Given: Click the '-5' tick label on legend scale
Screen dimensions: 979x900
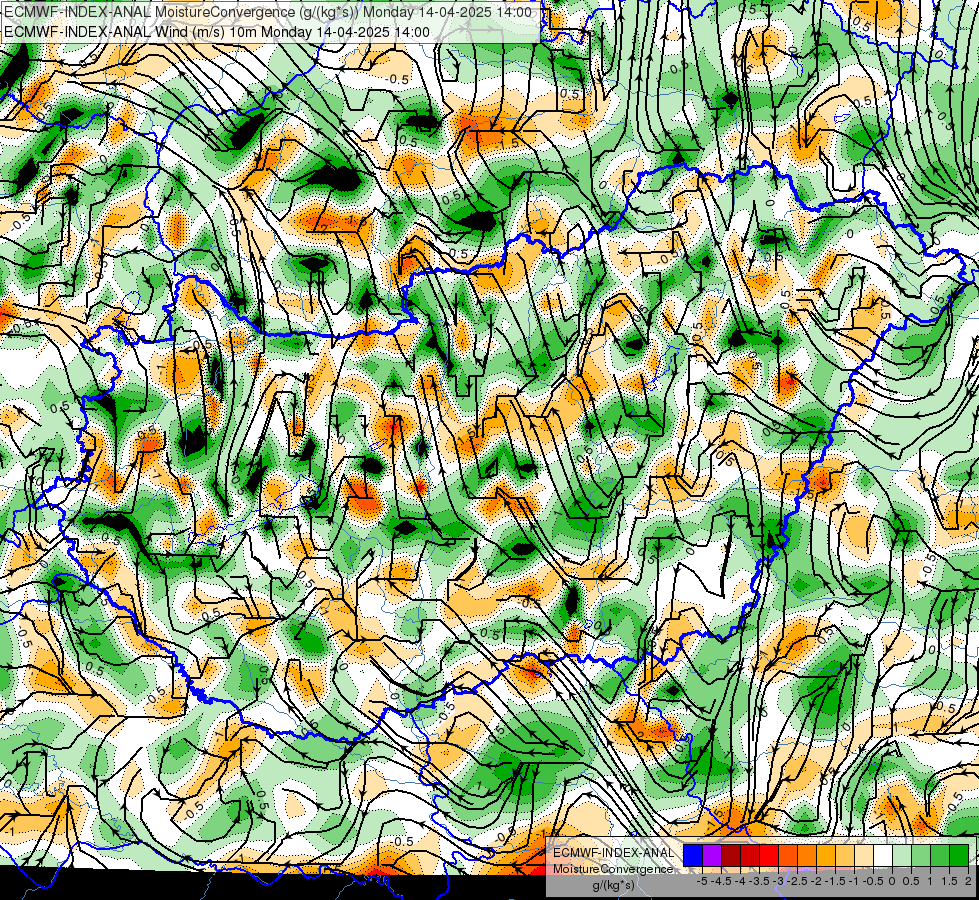Looking at the screenshot, I should (x=702, y=881).
